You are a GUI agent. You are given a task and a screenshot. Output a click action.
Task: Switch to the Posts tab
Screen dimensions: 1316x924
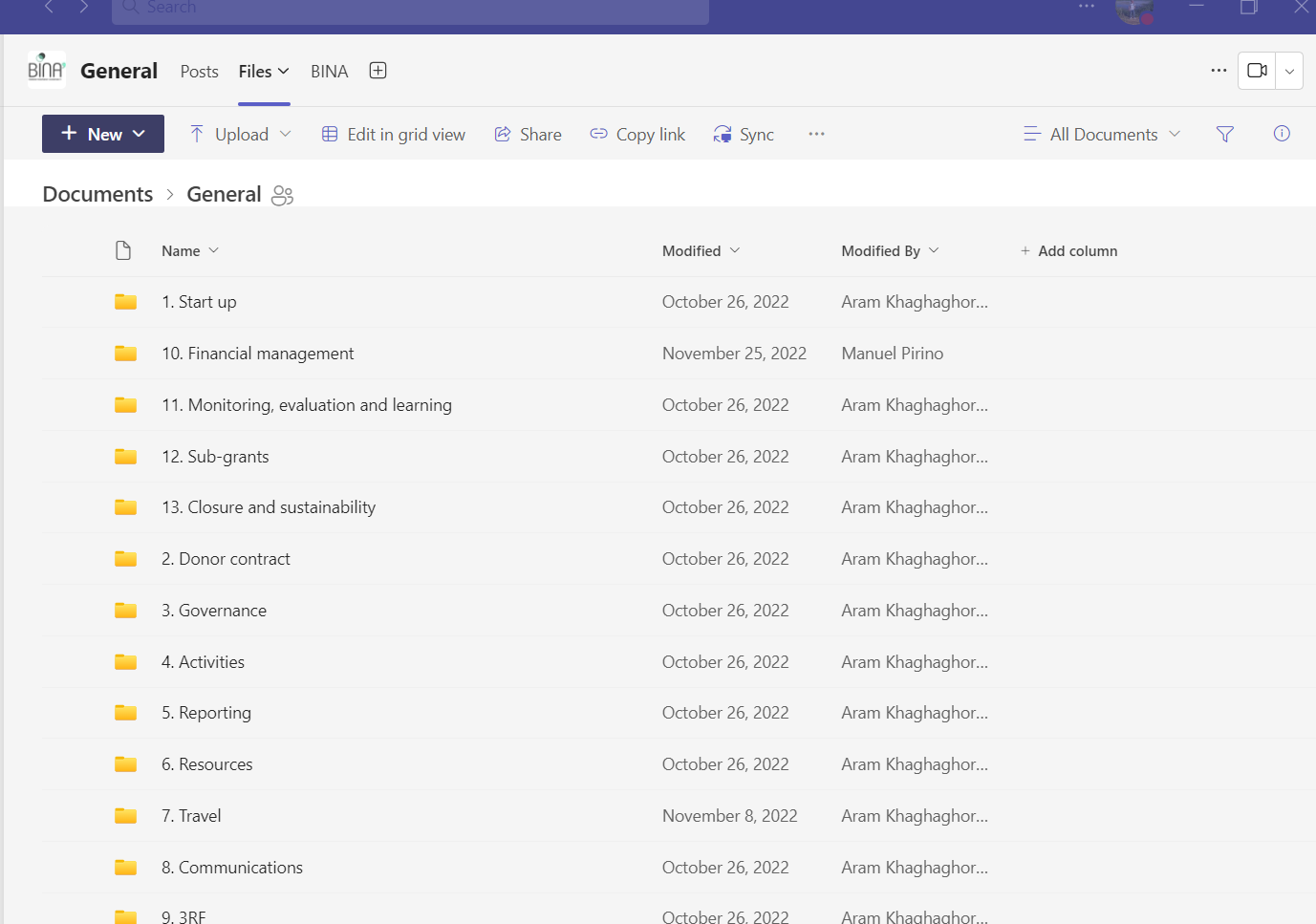coord(199,72)
